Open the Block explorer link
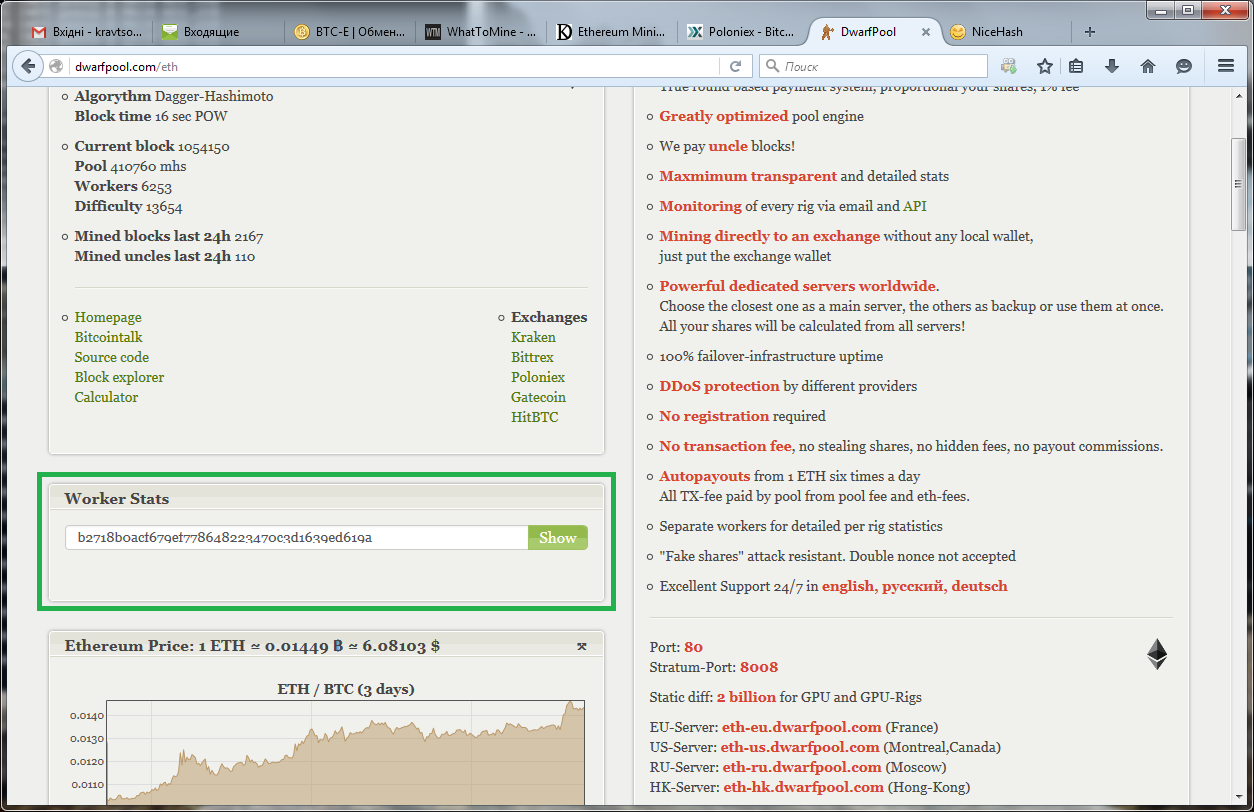 [x=119, y=377]
